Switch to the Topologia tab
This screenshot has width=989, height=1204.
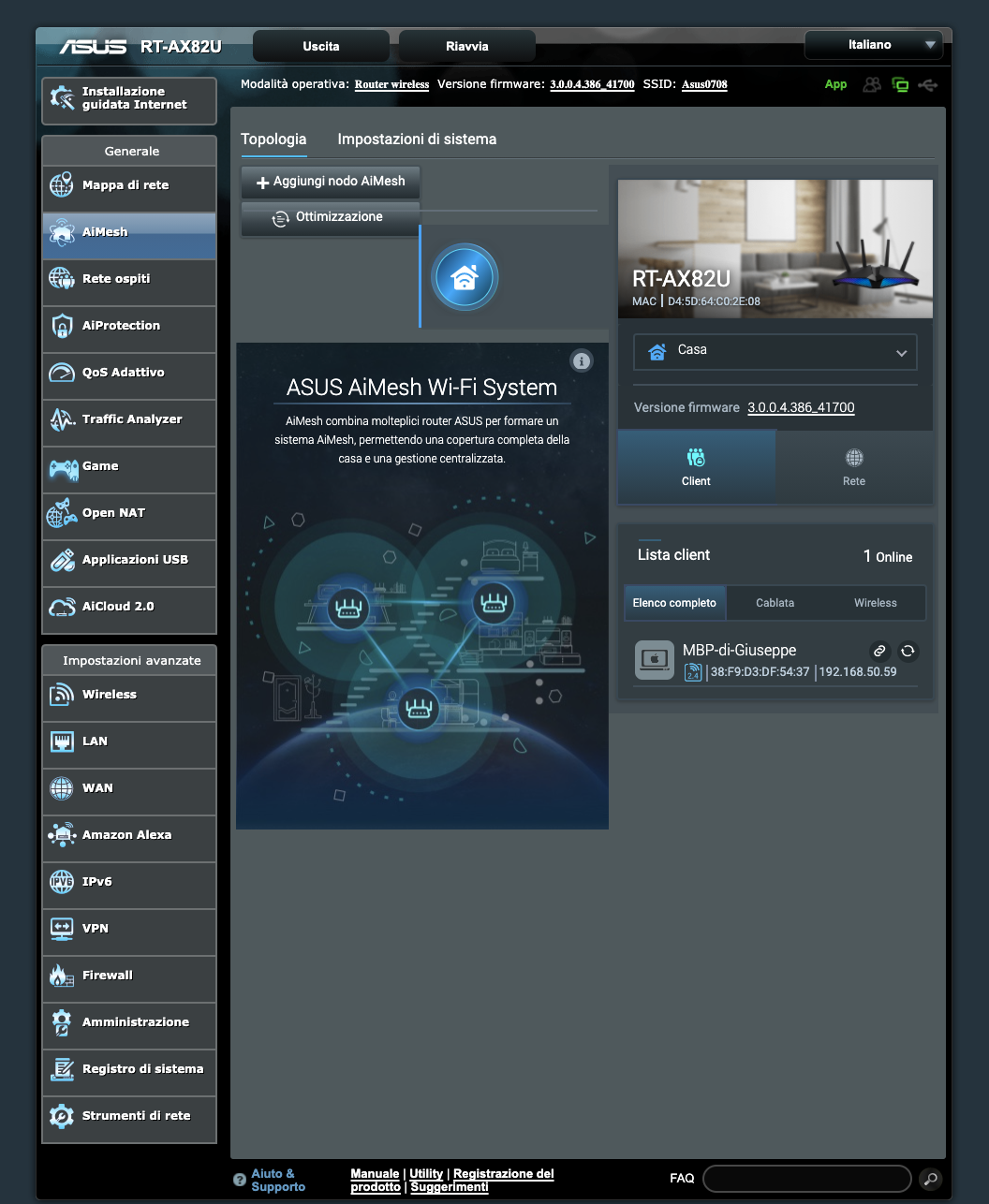pos(273,139)
